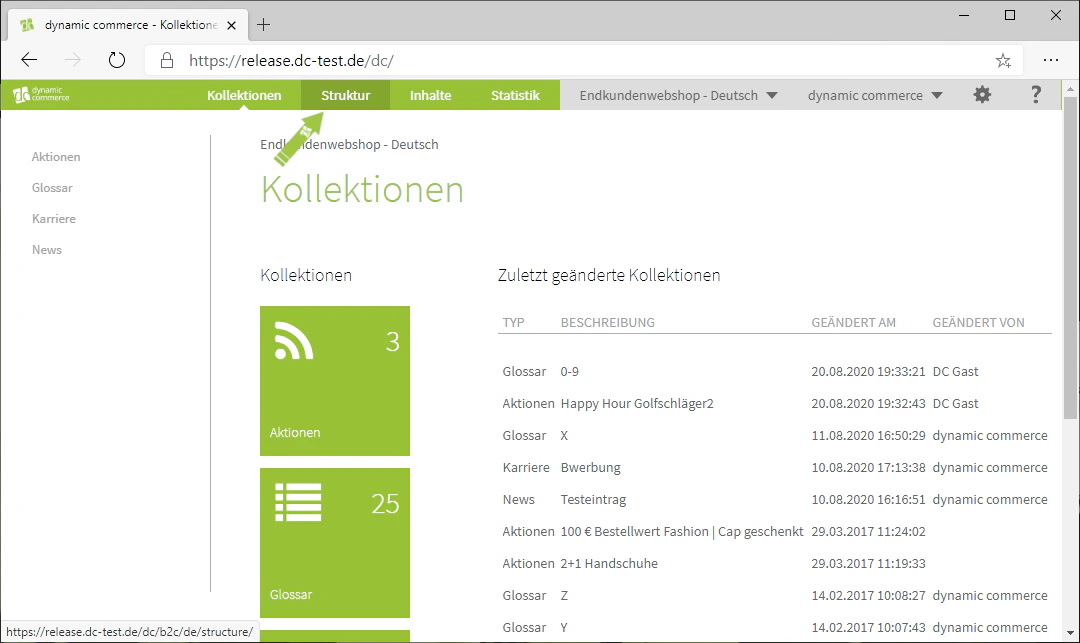Switch to the Kollektionen menu
1080x643 pixels.
pos(244,95)
